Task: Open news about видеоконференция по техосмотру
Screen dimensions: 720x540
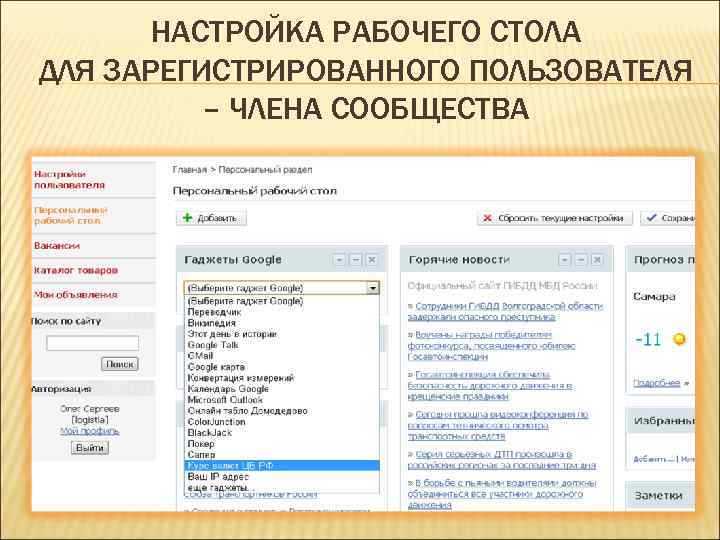Action: [498, 425]
